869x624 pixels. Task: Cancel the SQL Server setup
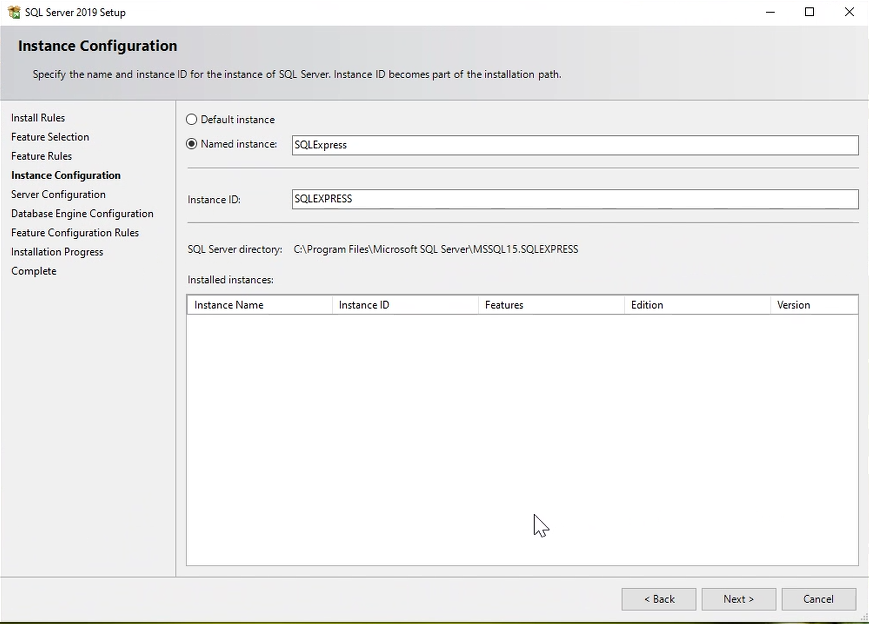click(819, 599)
